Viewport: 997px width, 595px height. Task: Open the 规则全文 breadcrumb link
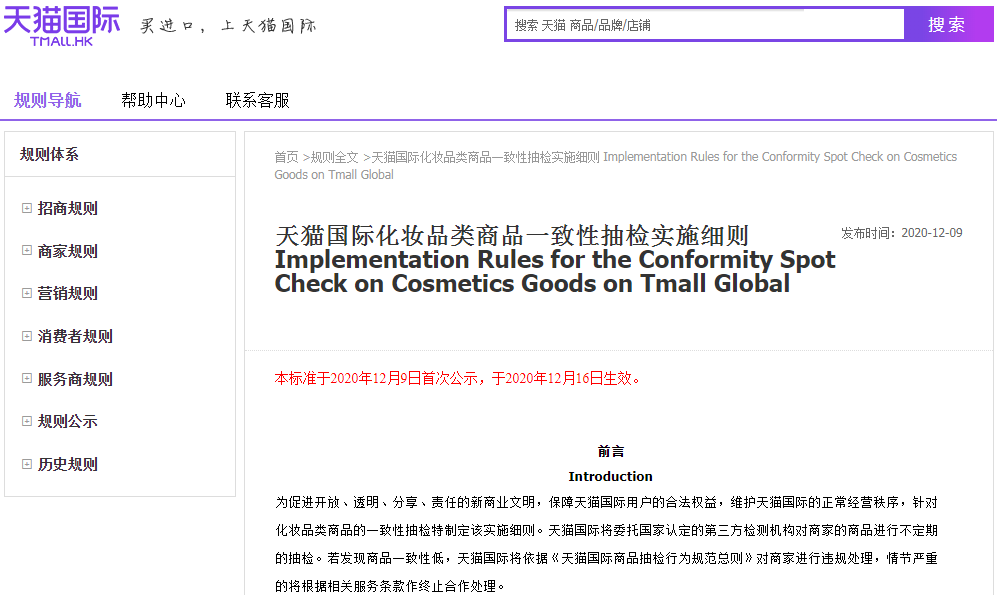pos(334,157)
